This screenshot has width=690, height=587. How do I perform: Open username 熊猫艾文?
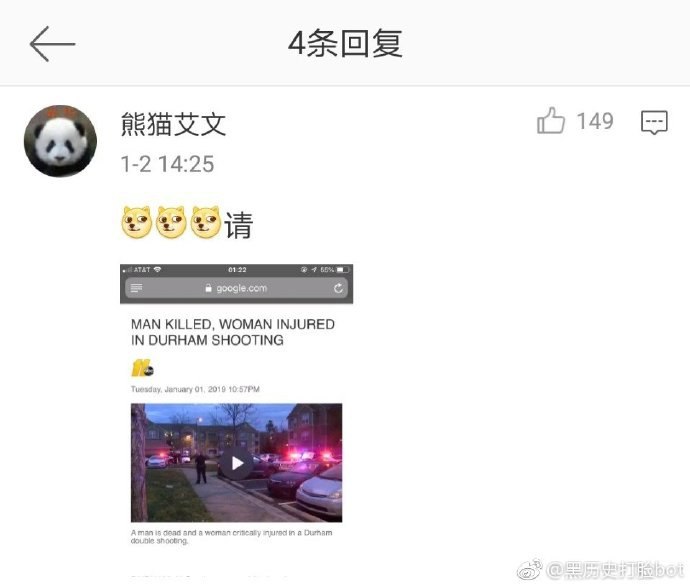point(173,124)
